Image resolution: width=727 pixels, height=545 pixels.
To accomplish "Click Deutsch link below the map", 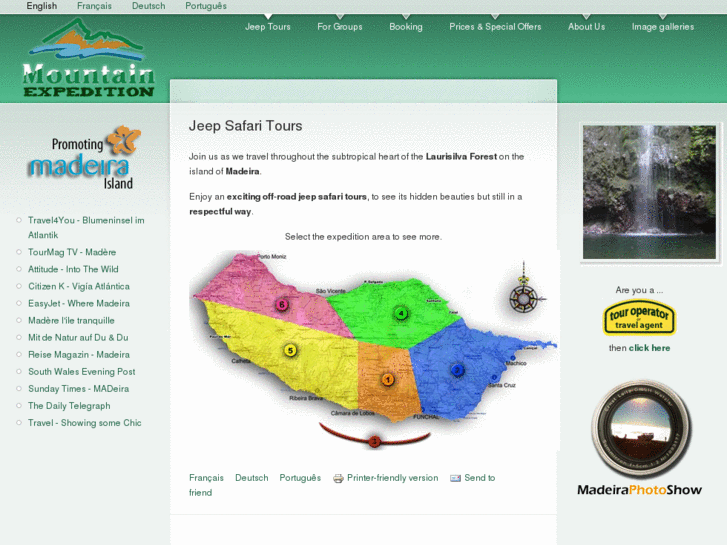I will [x=252, y=478].
